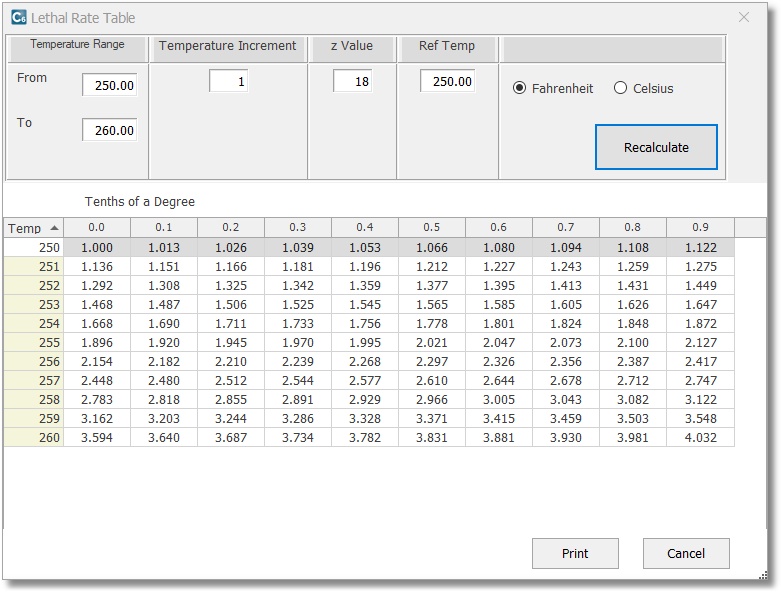Screen dimensions: 782x594
Task: Select the row header for 250
Action: click(33, 247)
